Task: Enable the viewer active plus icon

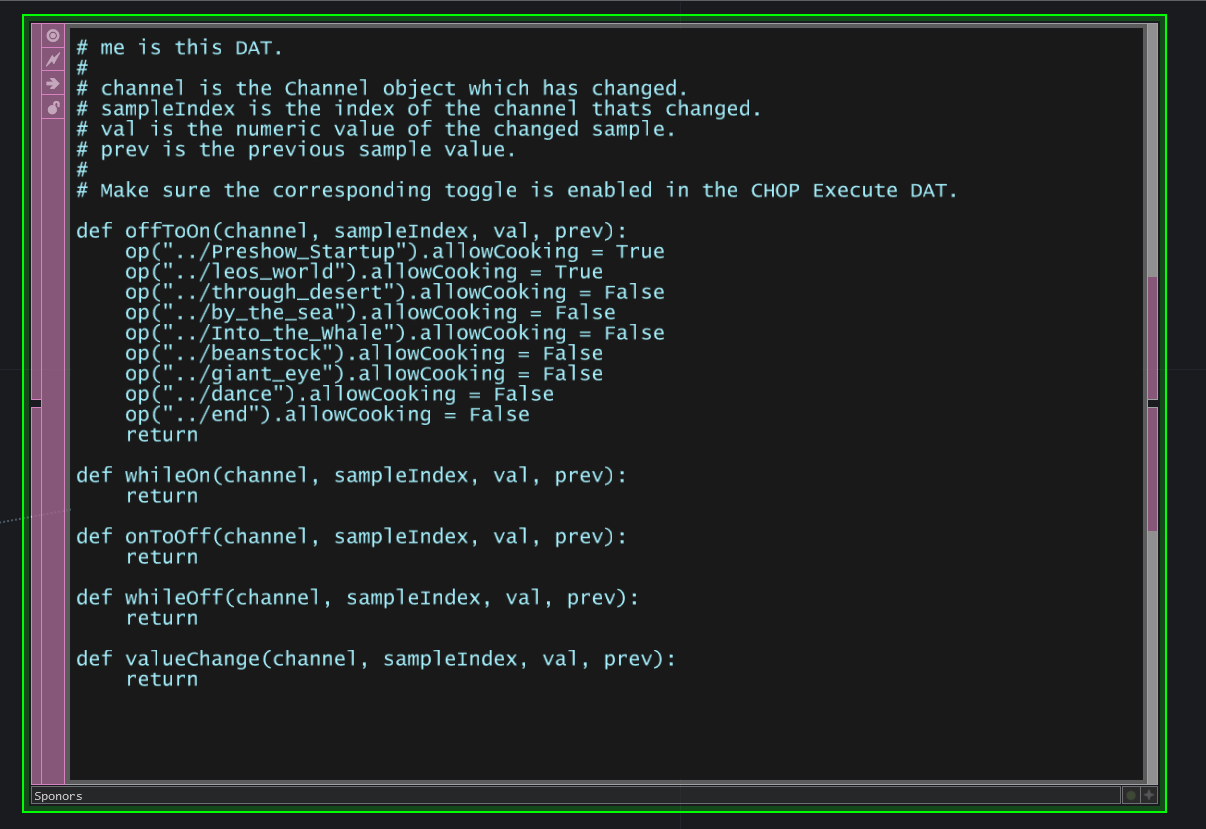Action: click(1149, 796)
